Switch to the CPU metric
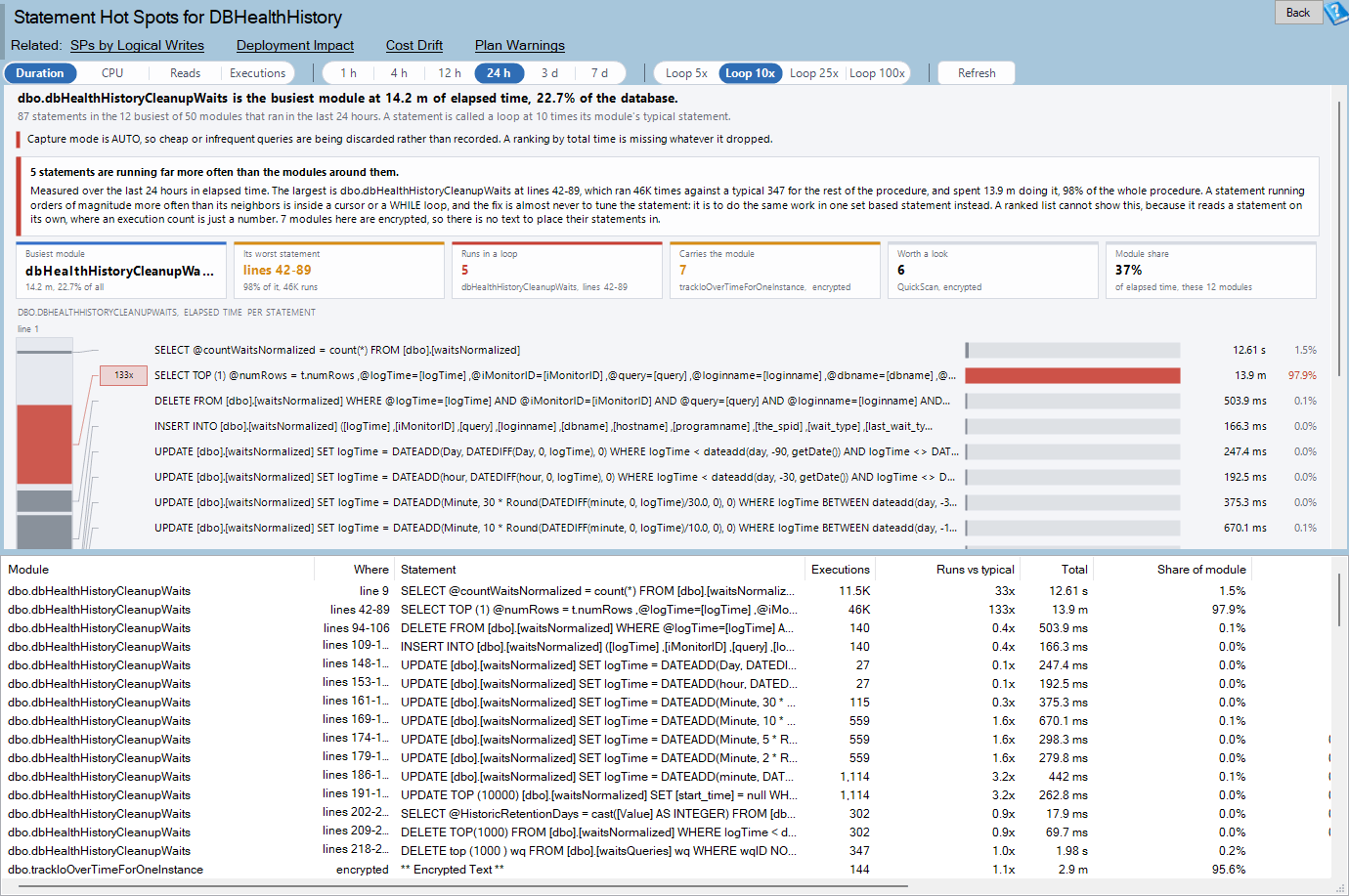 (112, 73)
